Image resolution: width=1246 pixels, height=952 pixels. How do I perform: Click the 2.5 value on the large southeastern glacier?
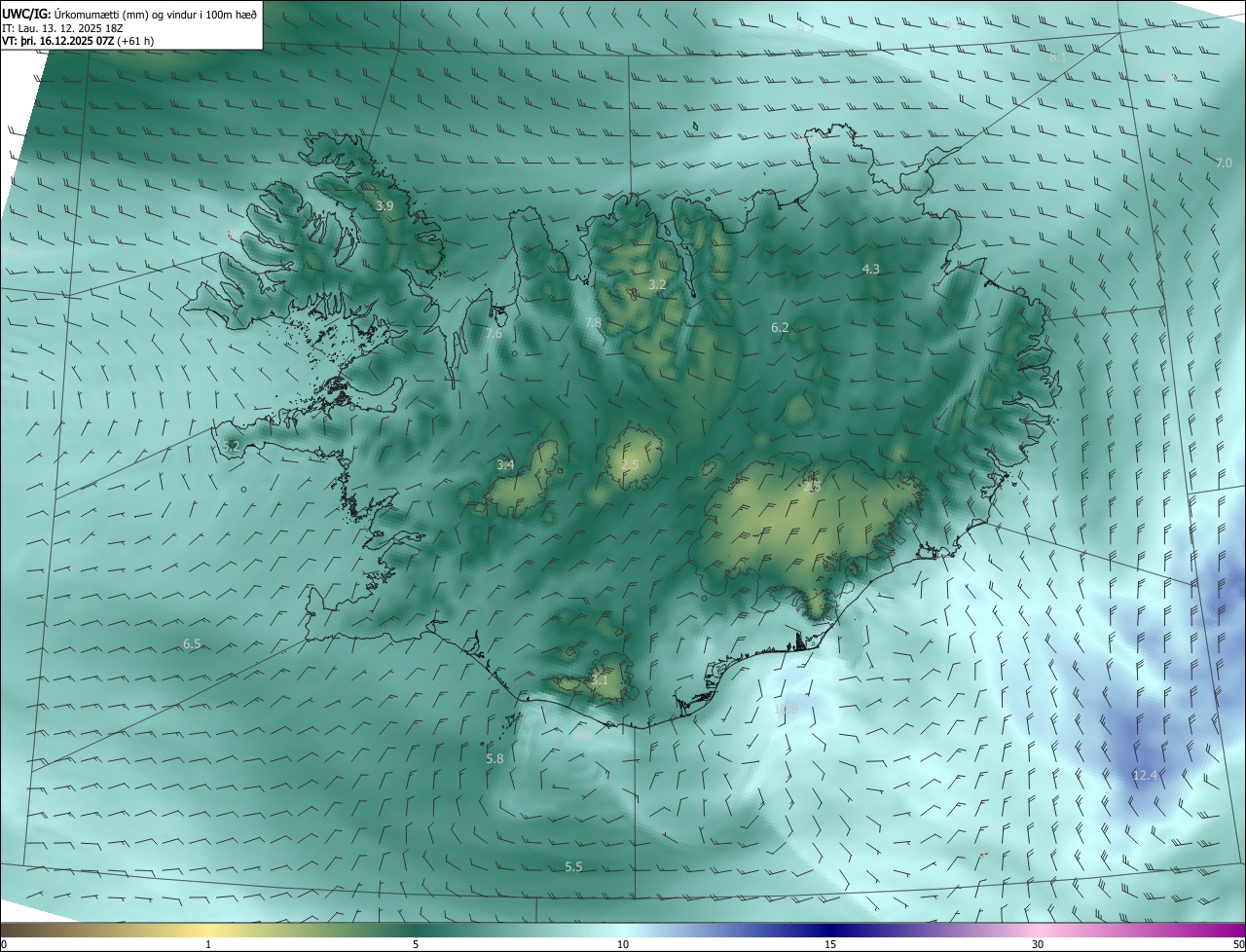tap(812, 486)
